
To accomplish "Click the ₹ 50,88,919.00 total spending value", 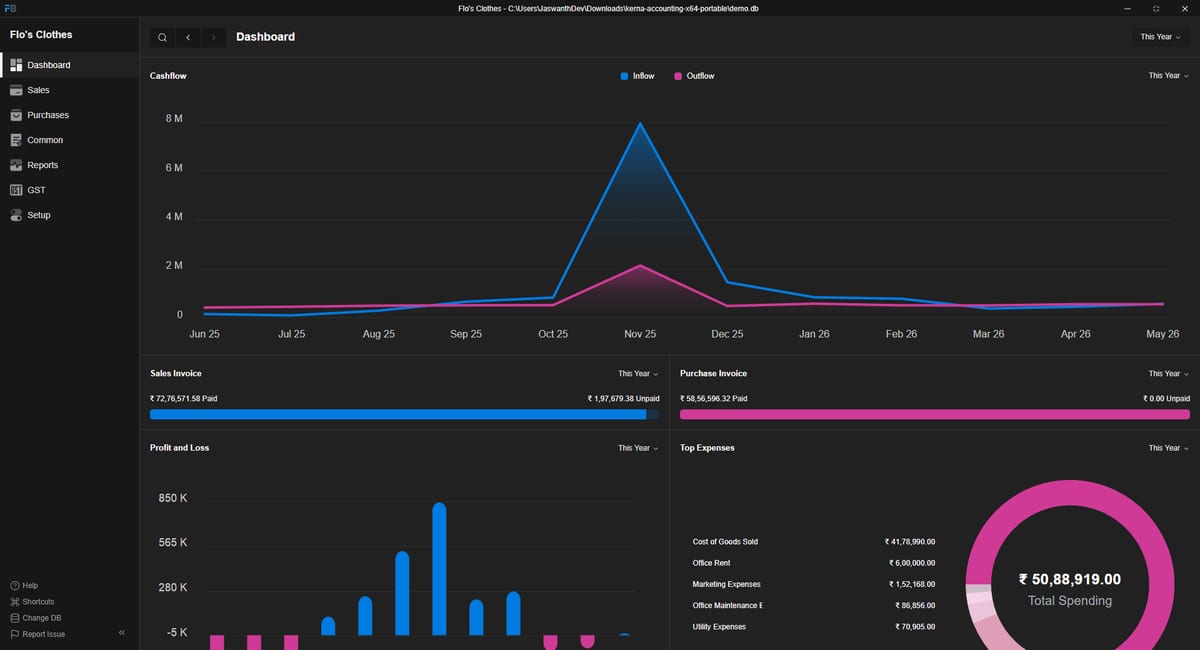I will click(x=1070, y=579).
